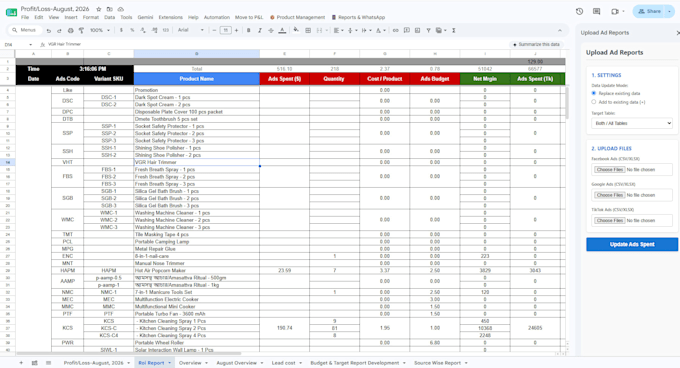Open the vertical align dropdown

[352, 30]
